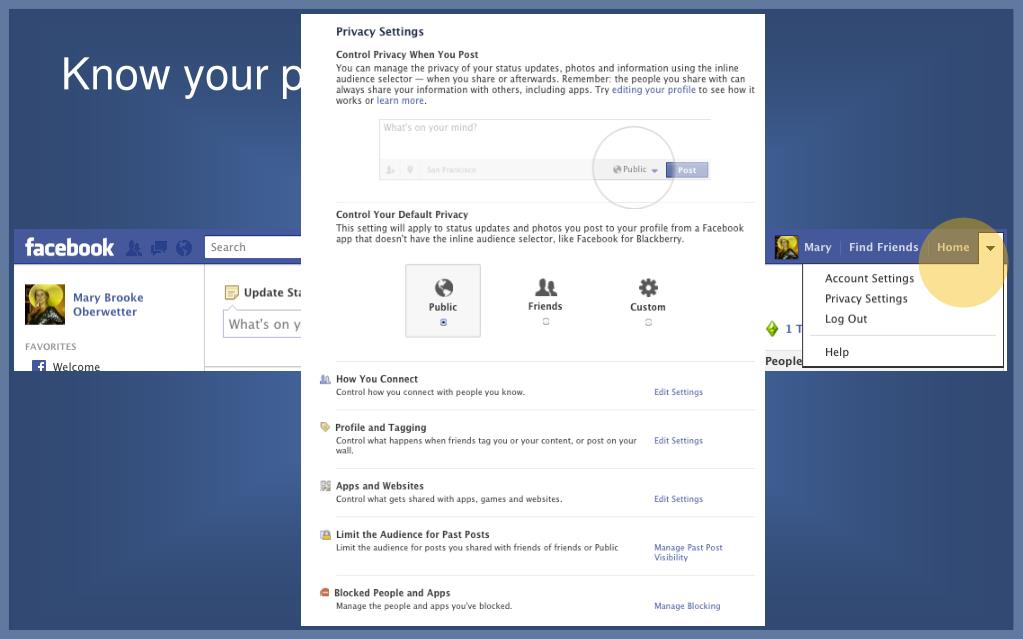Click the Mary profile name in header

(x=817, y=247)
